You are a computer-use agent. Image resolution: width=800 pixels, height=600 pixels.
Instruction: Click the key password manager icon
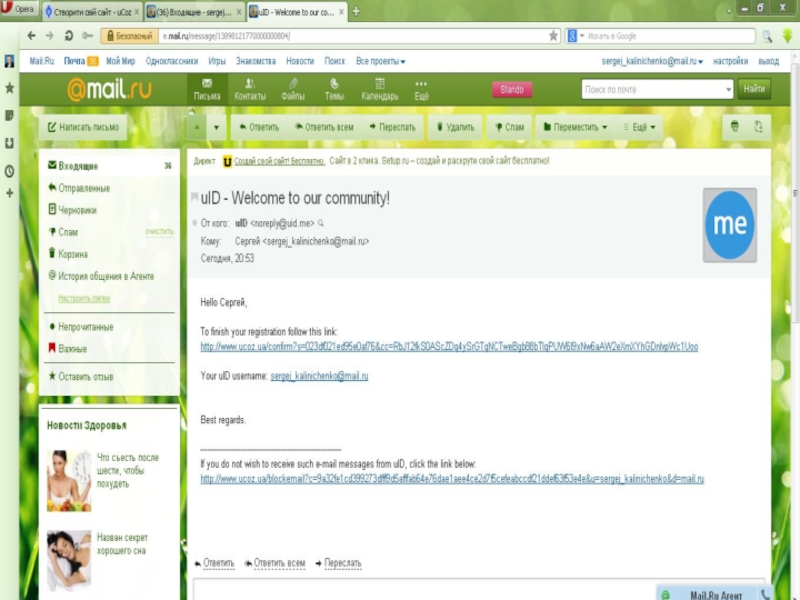88,36
